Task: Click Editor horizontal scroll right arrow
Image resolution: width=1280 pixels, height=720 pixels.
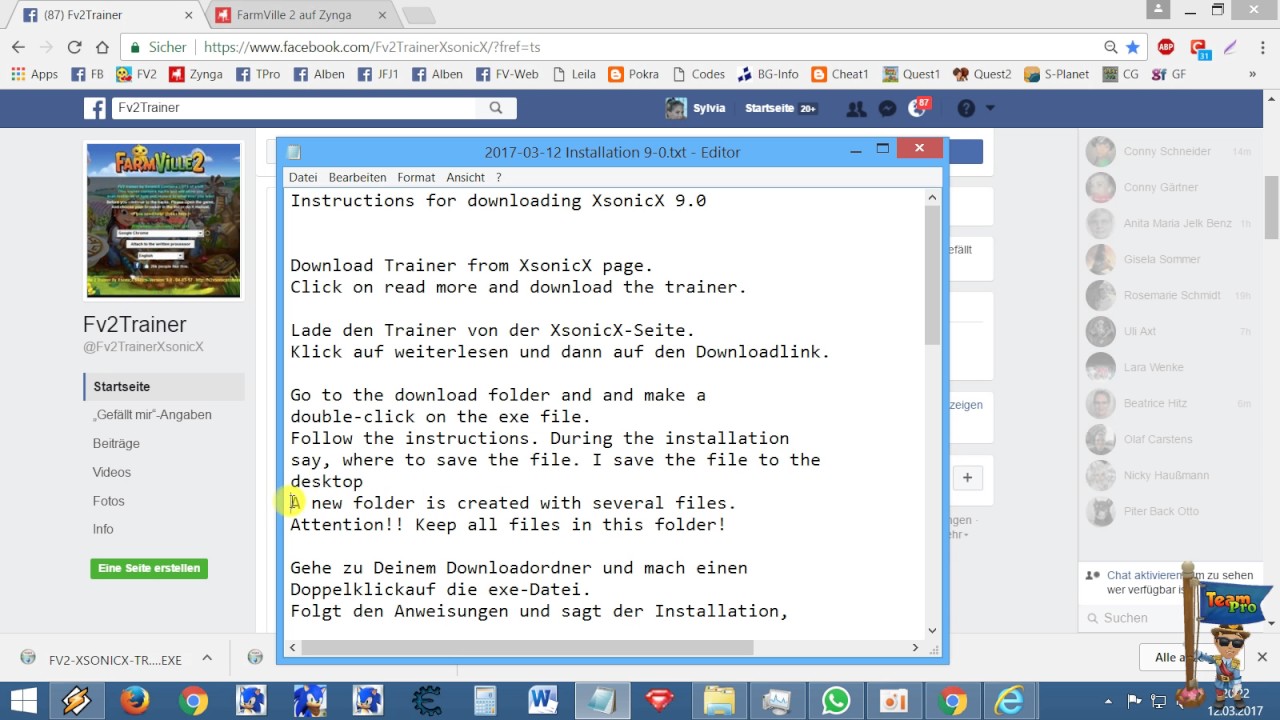Action: 914,648
